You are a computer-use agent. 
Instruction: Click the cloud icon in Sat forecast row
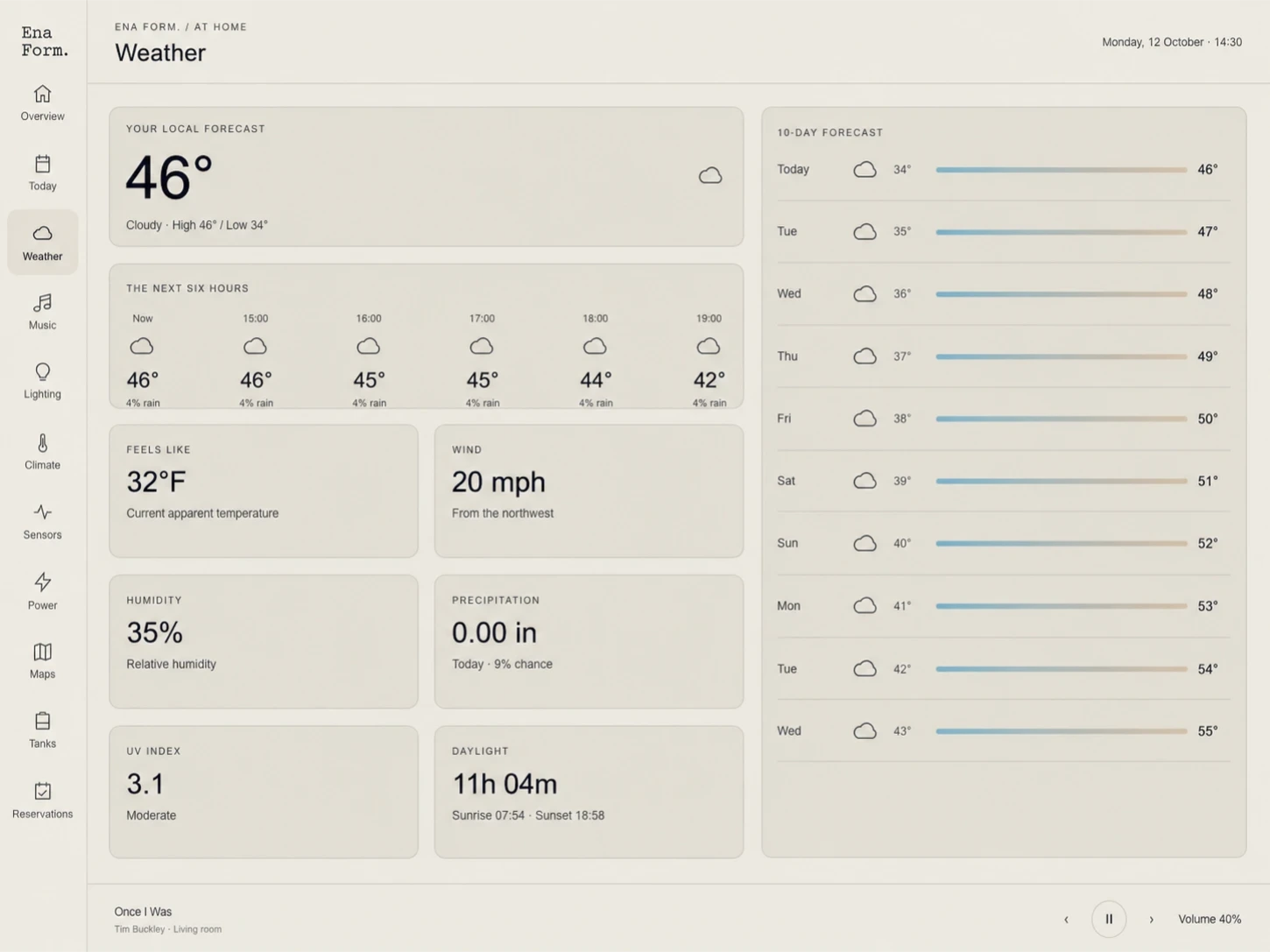[x=864, y=481]
